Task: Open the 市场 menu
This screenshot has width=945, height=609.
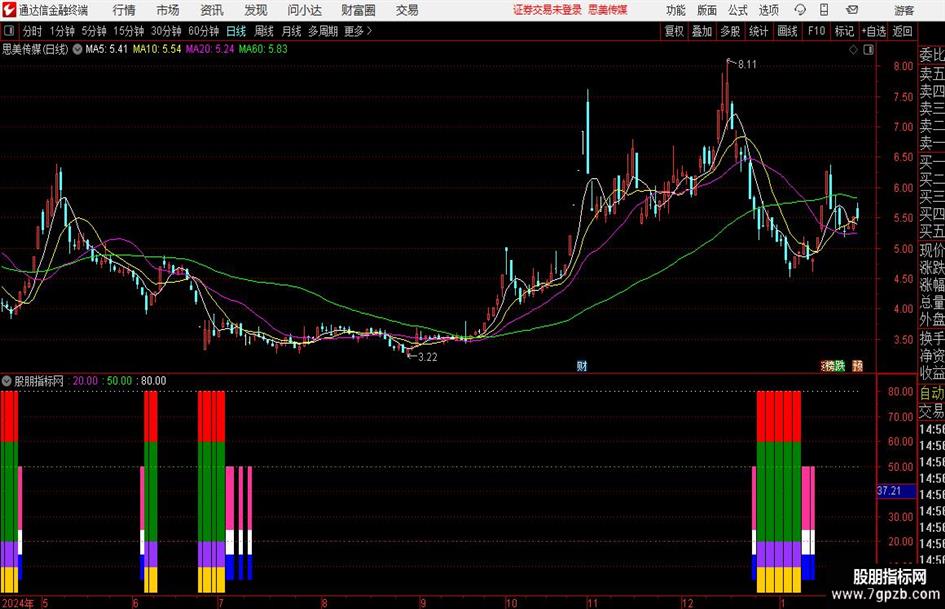Action: pos(168,10)
